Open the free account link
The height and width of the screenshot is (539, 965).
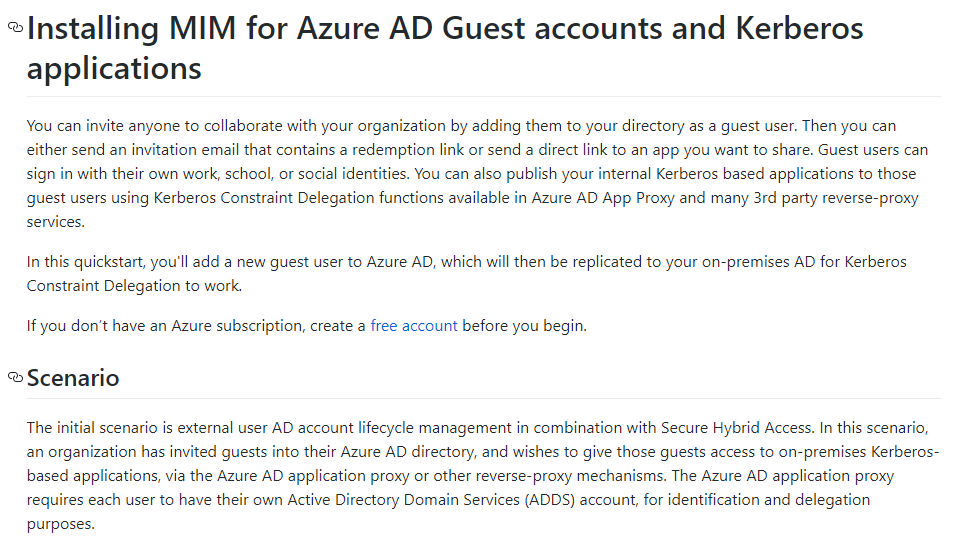pos(414,325)
